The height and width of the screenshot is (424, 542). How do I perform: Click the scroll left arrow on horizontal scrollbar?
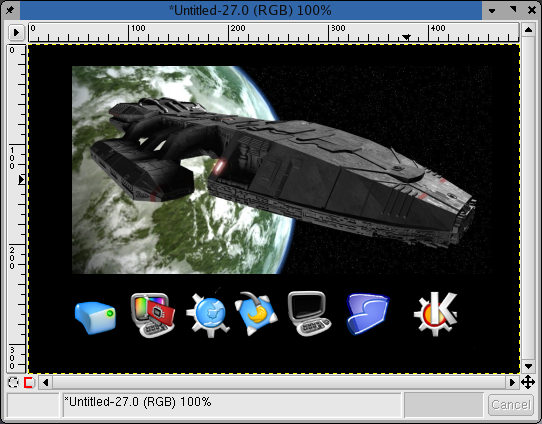click(x=45, y=383)
